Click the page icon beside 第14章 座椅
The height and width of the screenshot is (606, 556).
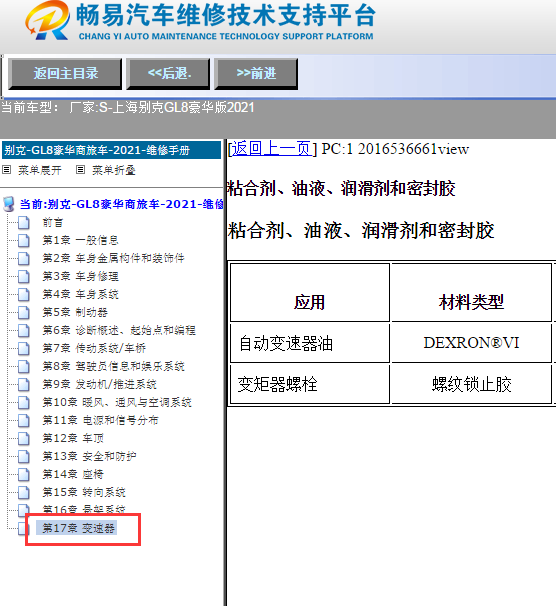coord(24,474)
